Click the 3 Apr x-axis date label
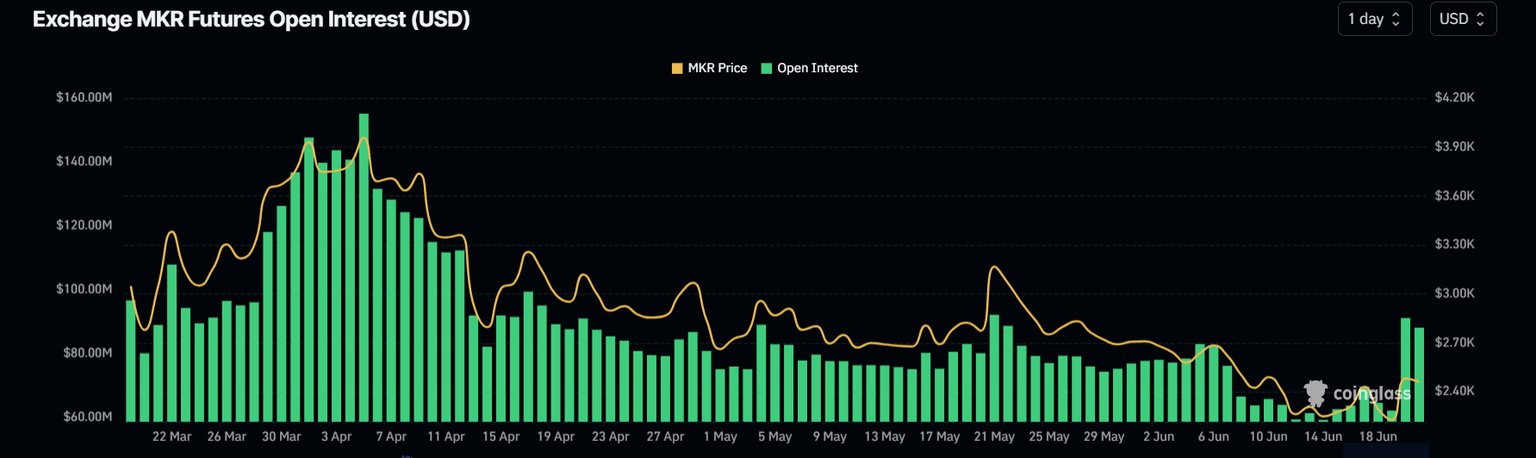Screen dimensions: 1536x458 pyautogui.click(x=336, y=437)
